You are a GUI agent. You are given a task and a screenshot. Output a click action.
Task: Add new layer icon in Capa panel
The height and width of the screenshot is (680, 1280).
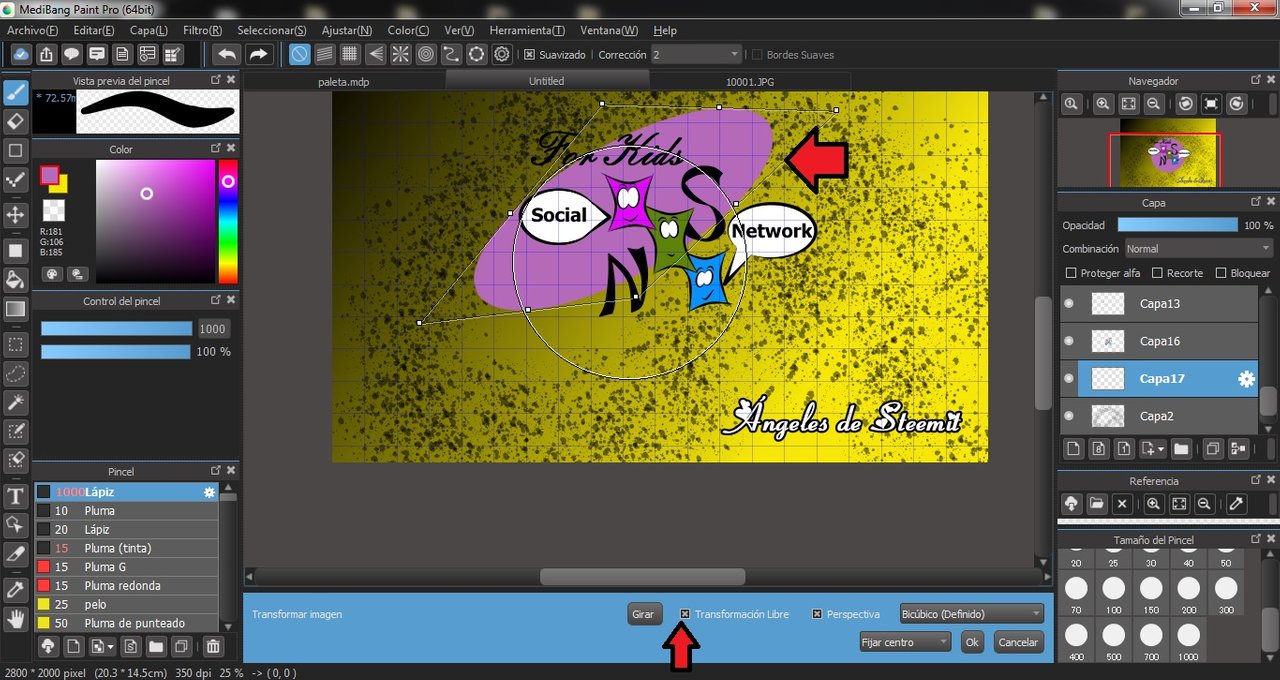click(1072, 449)
